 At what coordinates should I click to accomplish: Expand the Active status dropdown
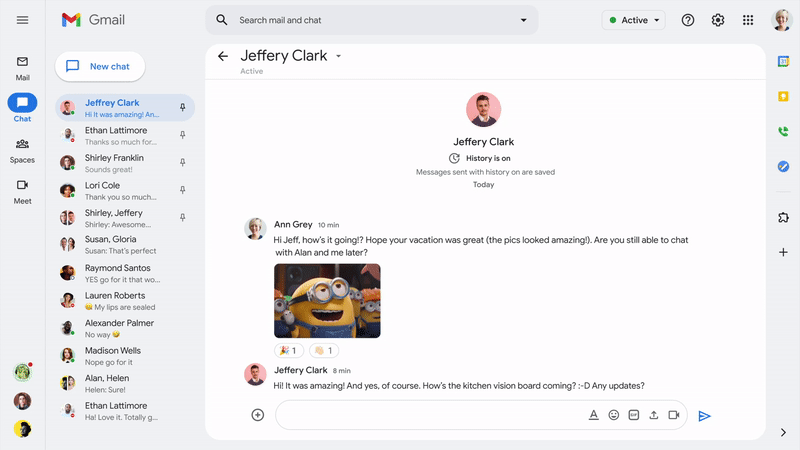tap(635, 20)
